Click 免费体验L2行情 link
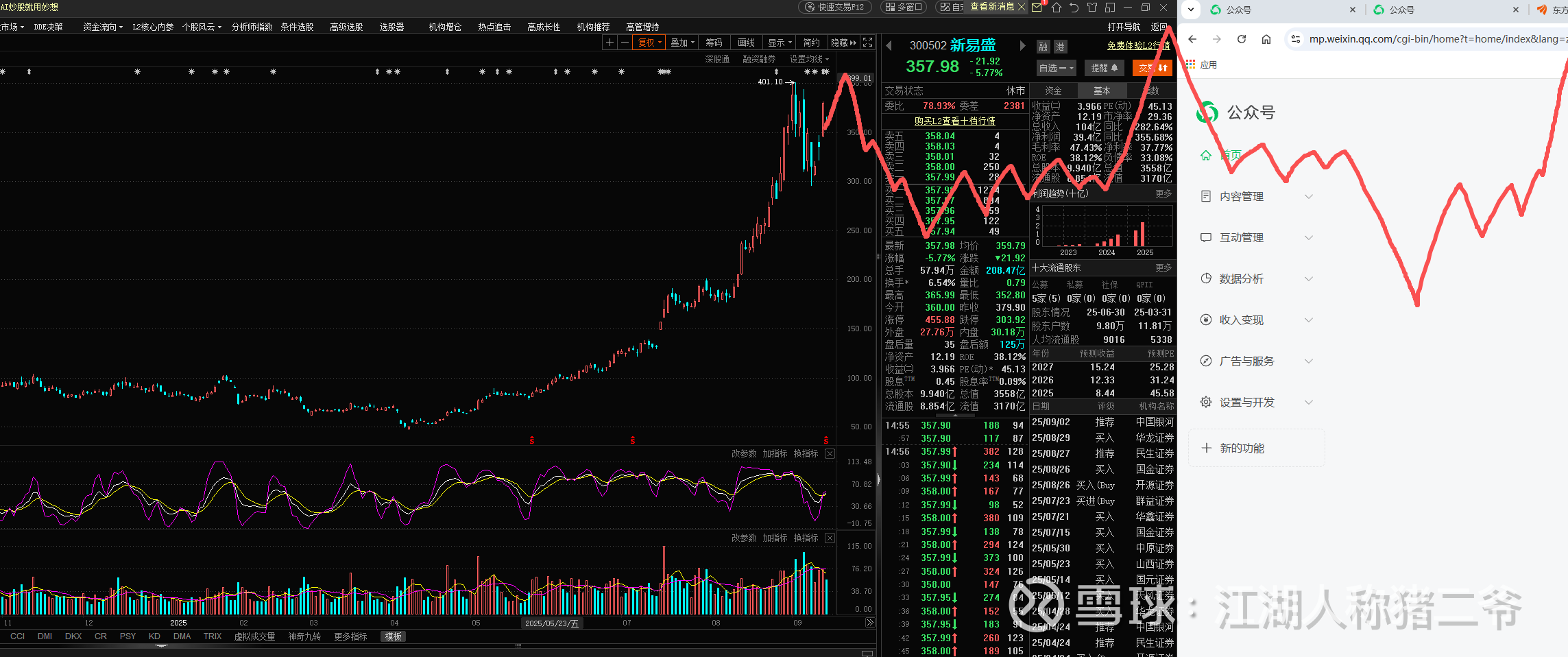The width and height of the screenshot is (1568, 657). coord(1139,46)
